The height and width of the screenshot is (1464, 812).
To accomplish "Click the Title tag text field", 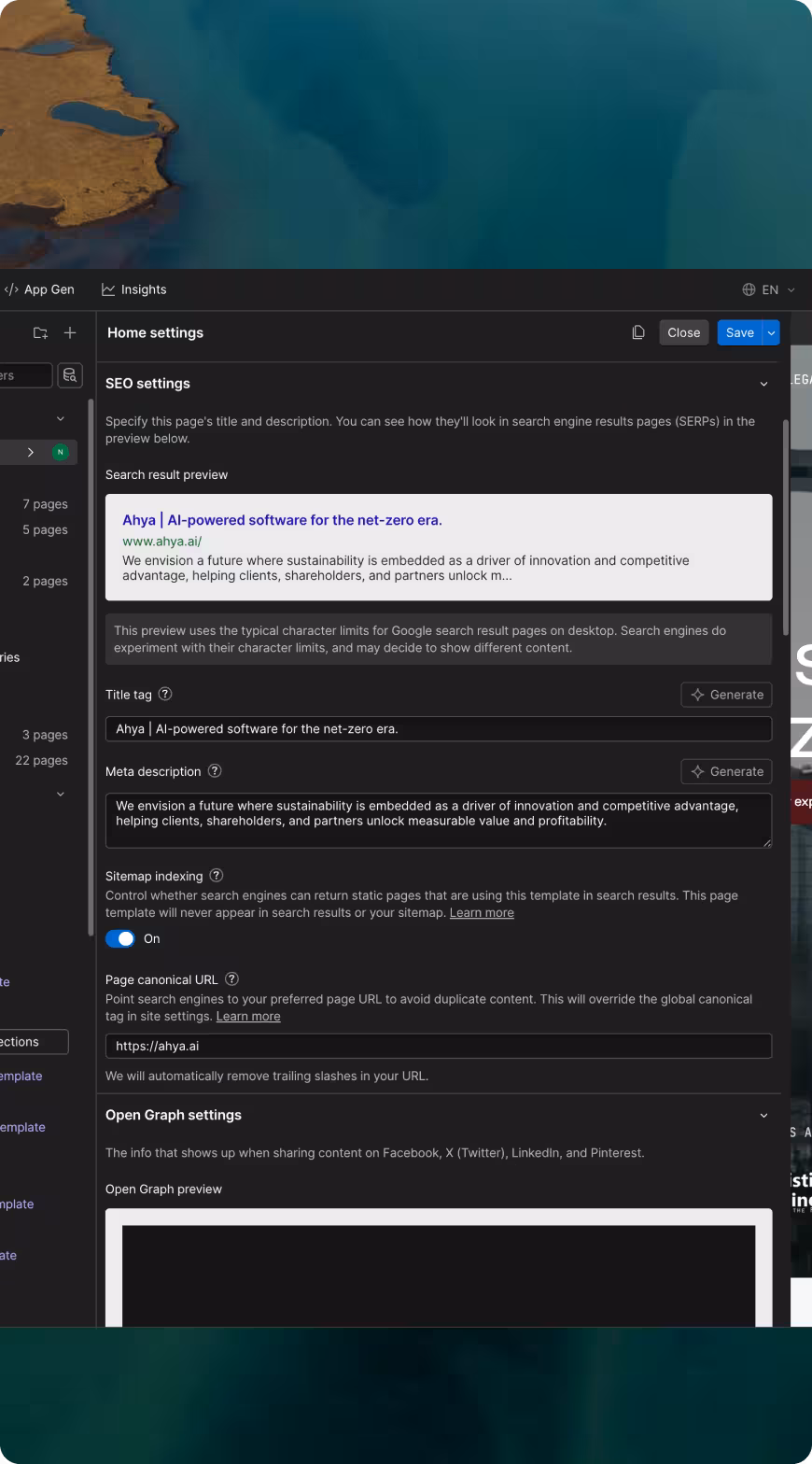I will tap(439, 729).
